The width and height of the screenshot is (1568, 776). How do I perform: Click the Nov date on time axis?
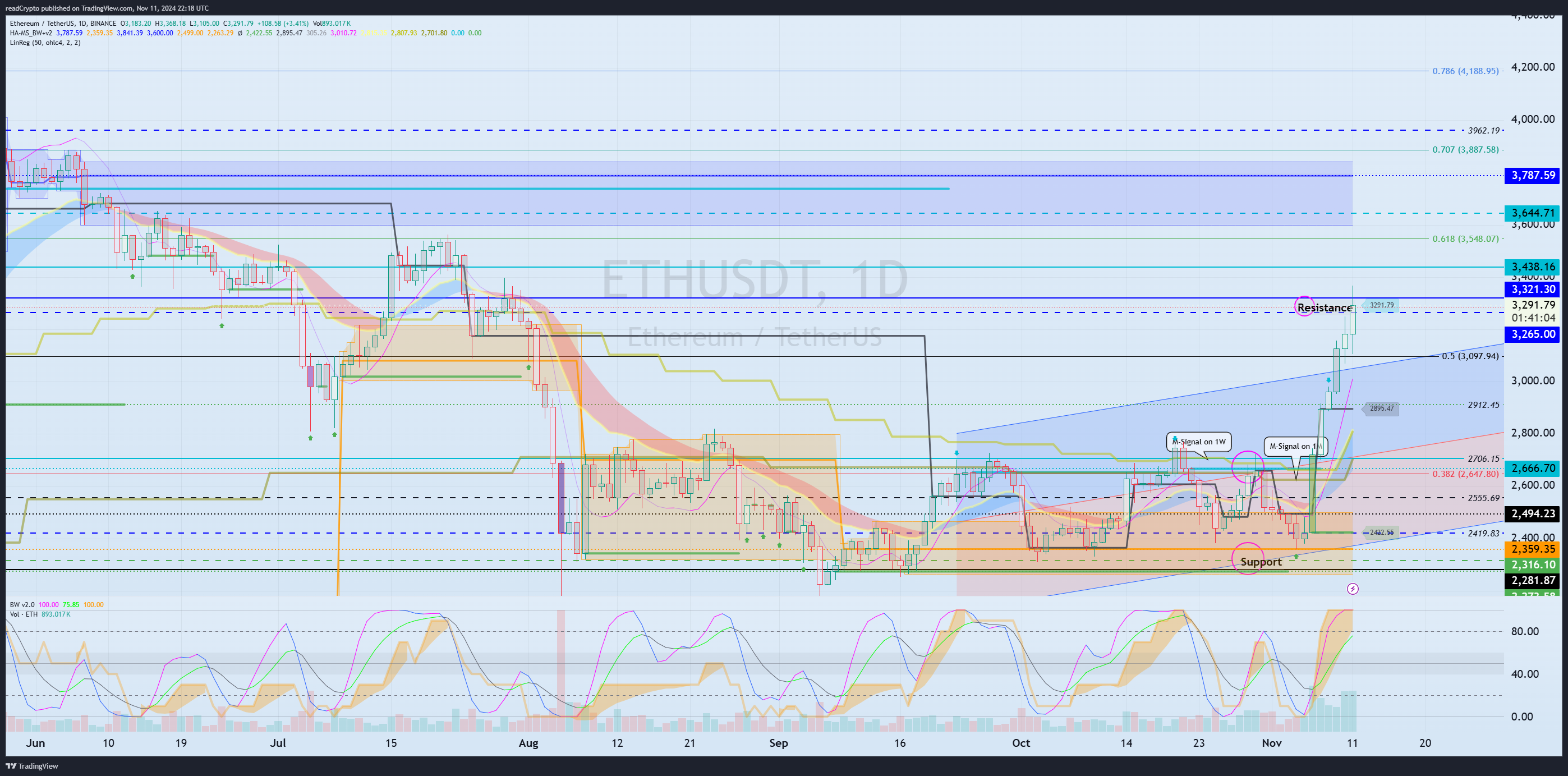1272,743
